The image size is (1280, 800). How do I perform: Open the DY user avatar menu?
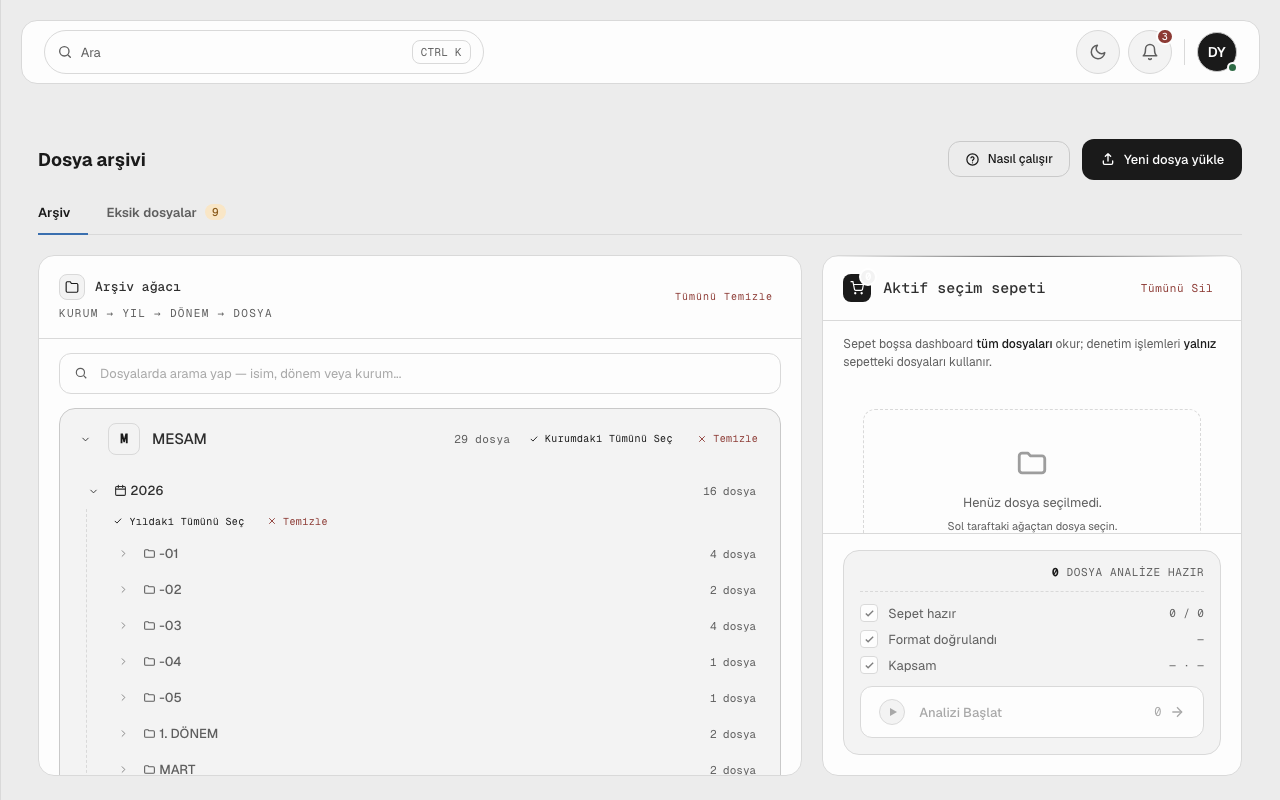[1217, 52]
